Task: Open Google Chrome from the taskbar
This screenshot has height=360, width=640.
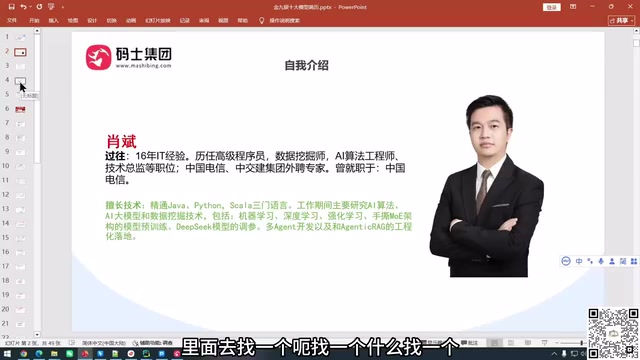Action: click(24, 353)
